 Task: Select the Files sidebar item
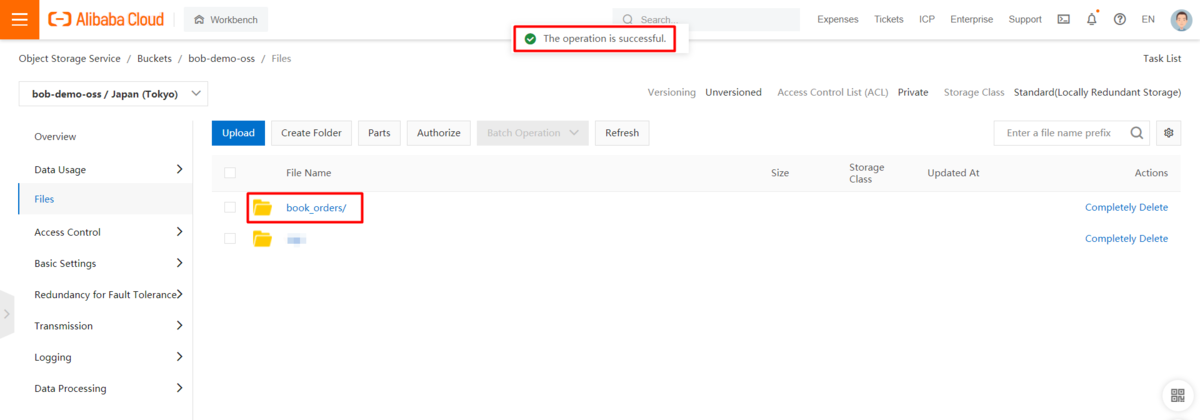click(104, 199)
